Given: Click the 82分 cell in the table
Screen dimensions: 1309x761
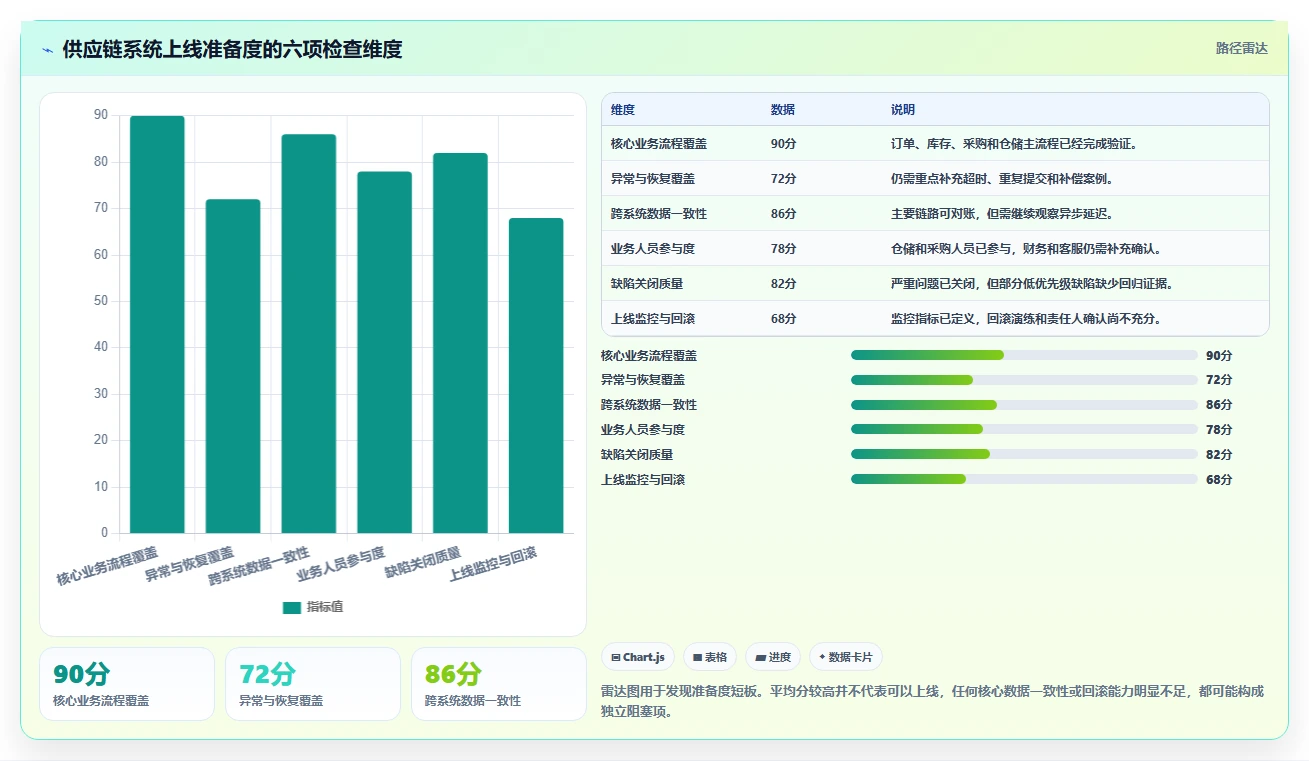Looking at the screenshot, I should coord(784,284).
